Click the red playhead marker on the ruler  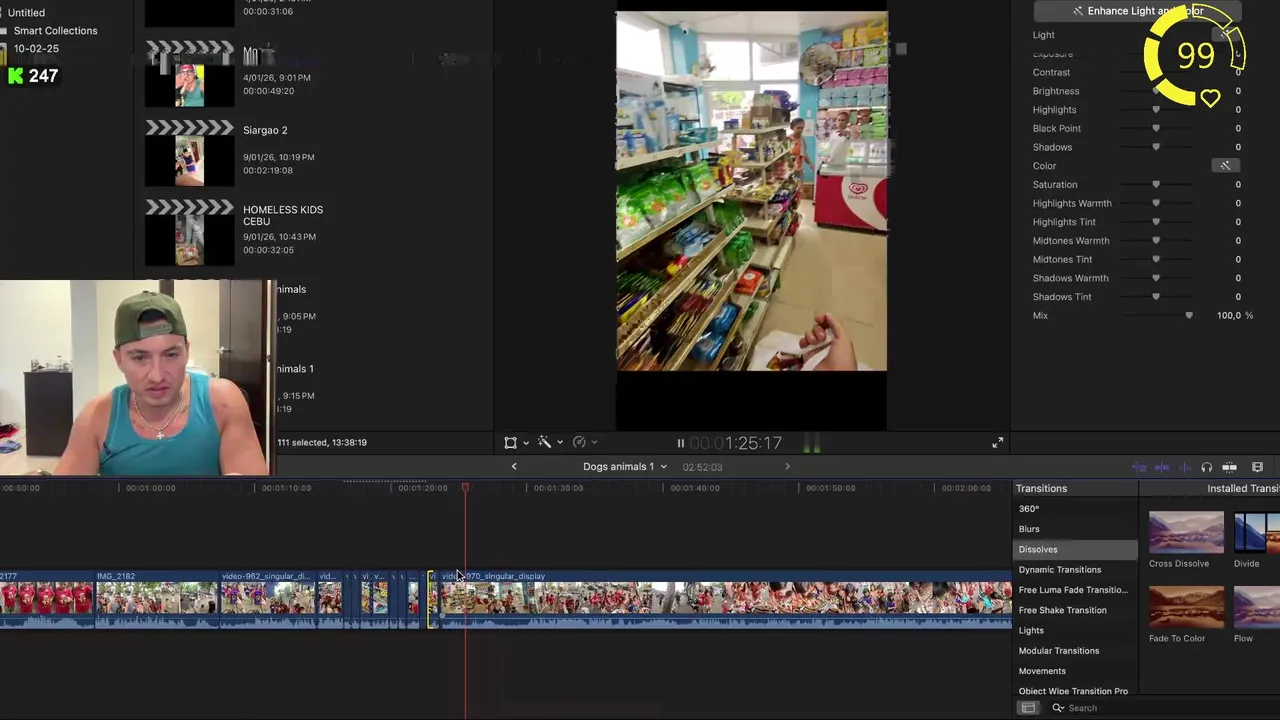point(465,488)
